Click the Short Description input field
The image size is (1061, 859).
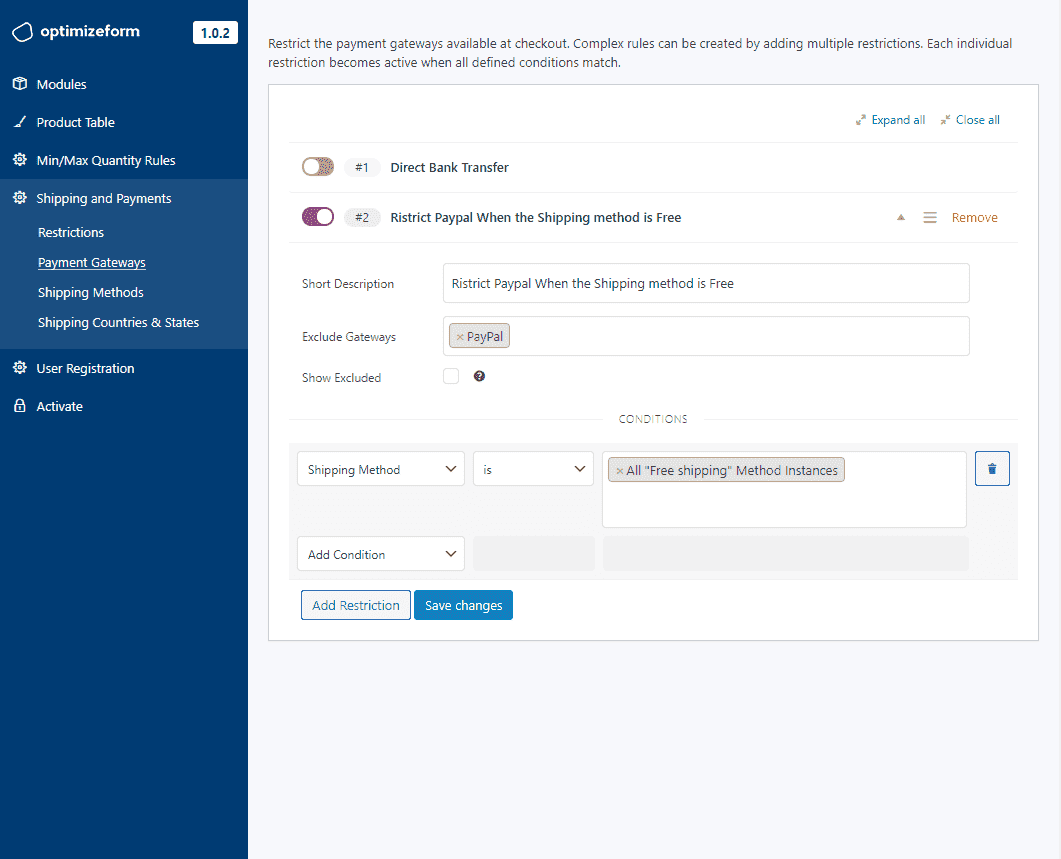[706, 283]
